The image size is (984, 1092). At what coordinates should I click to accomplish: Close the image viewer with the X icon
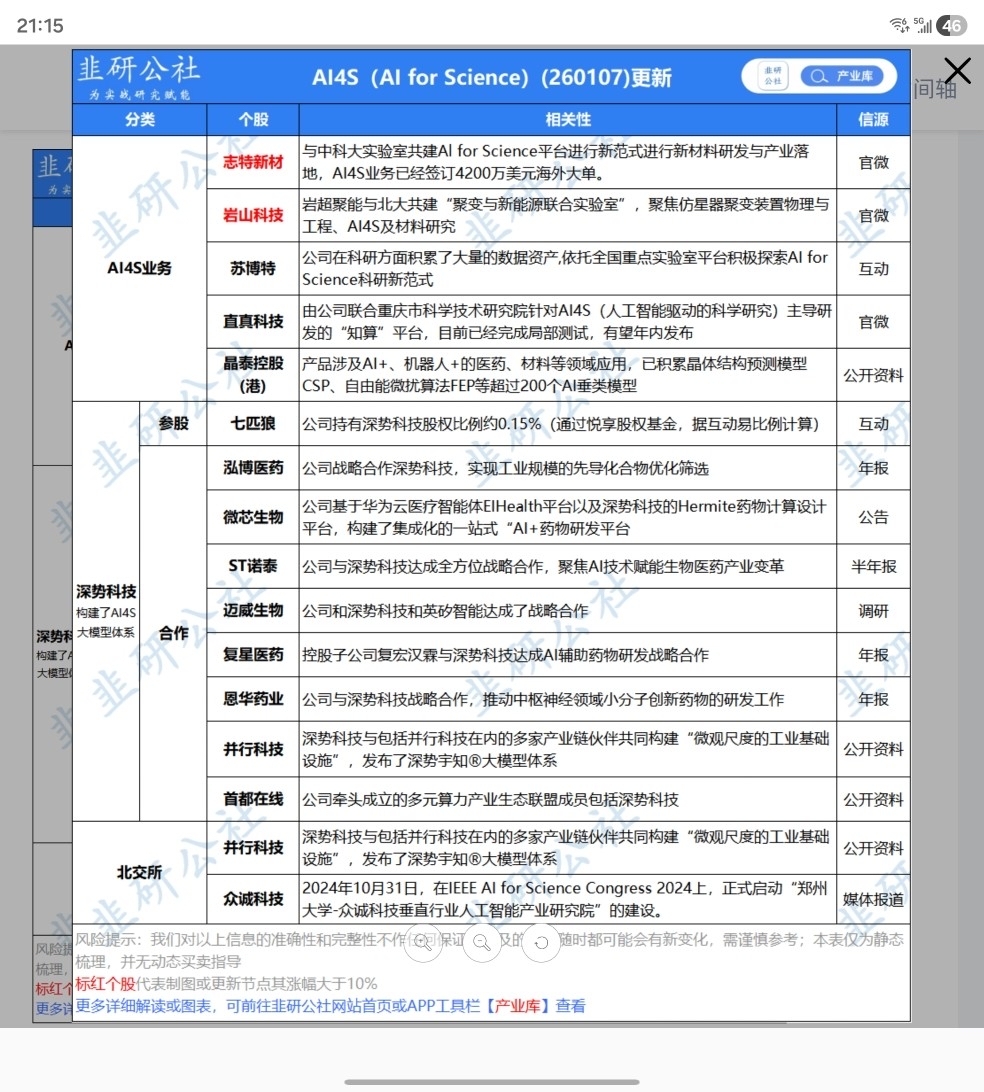click(x=958, y=70)
